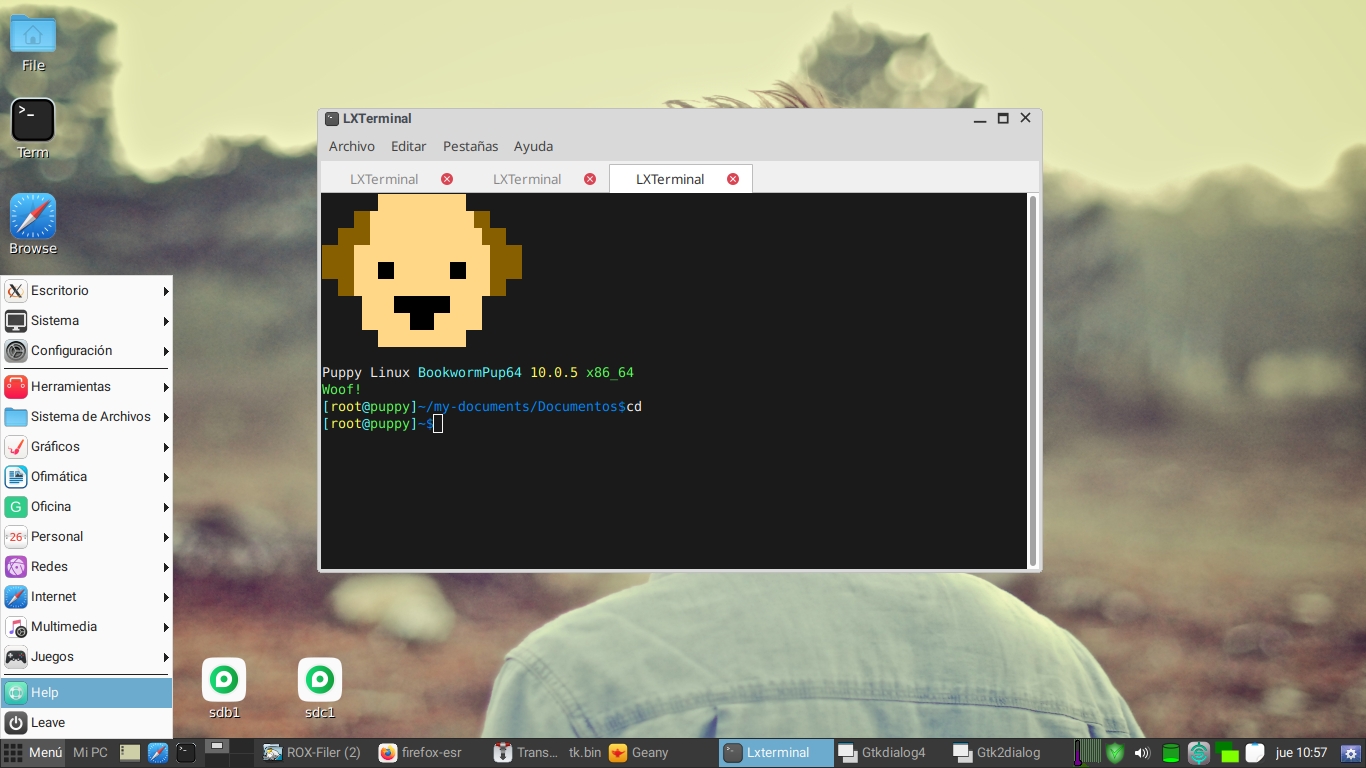Click the settings gear in the taskbar corner

[x=1351, y=753]
